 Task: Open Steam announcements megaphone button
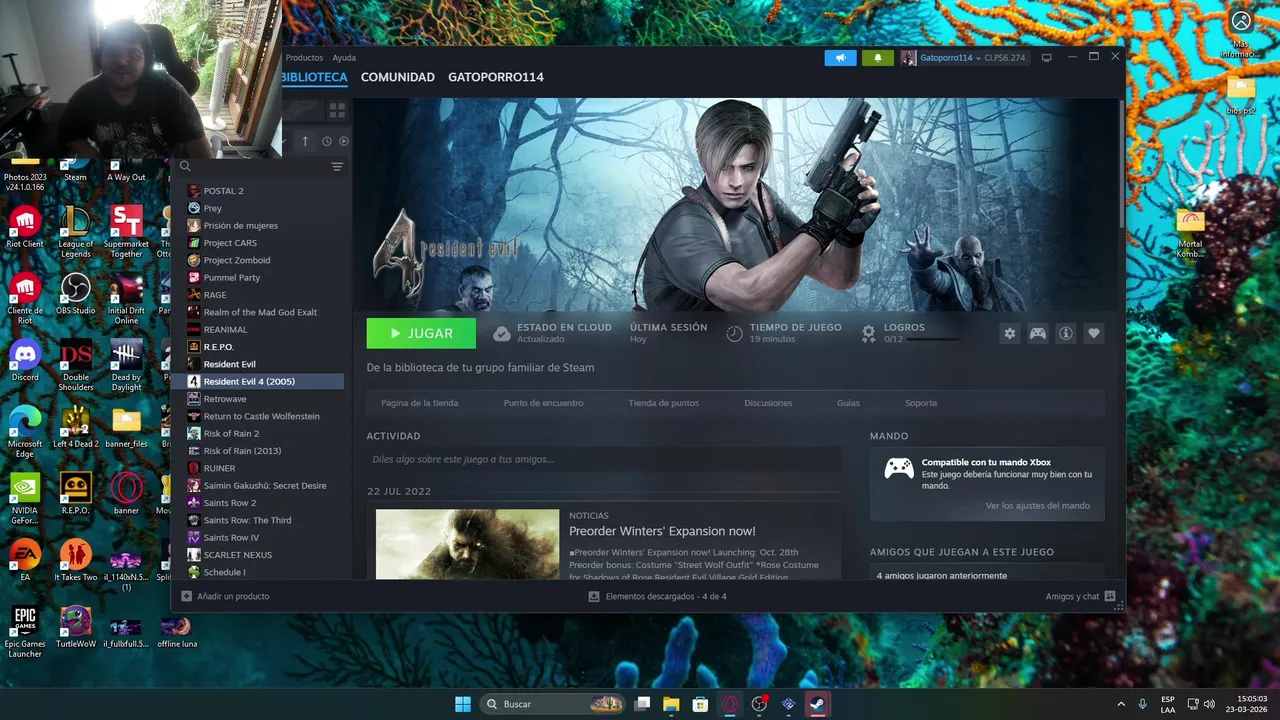840,58
